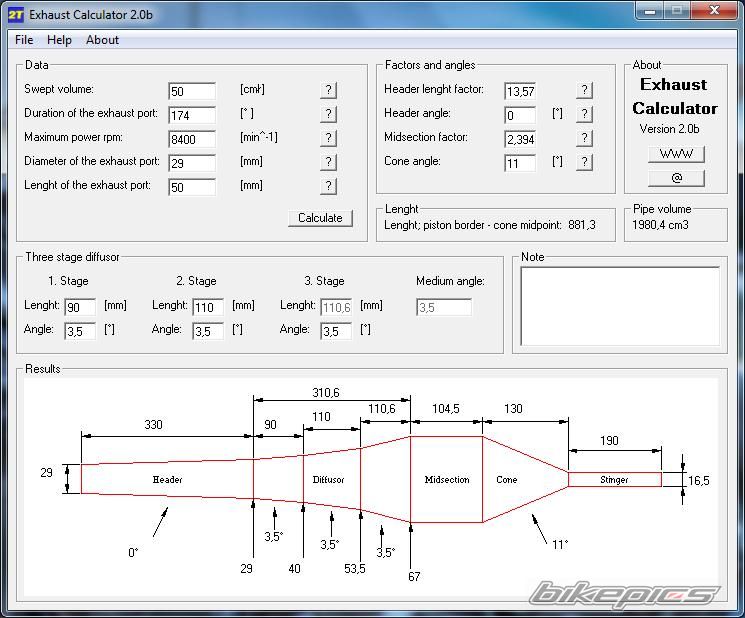
Task: Click the 1980,4 cm3 pipe volume value
Action: [660, 225]
